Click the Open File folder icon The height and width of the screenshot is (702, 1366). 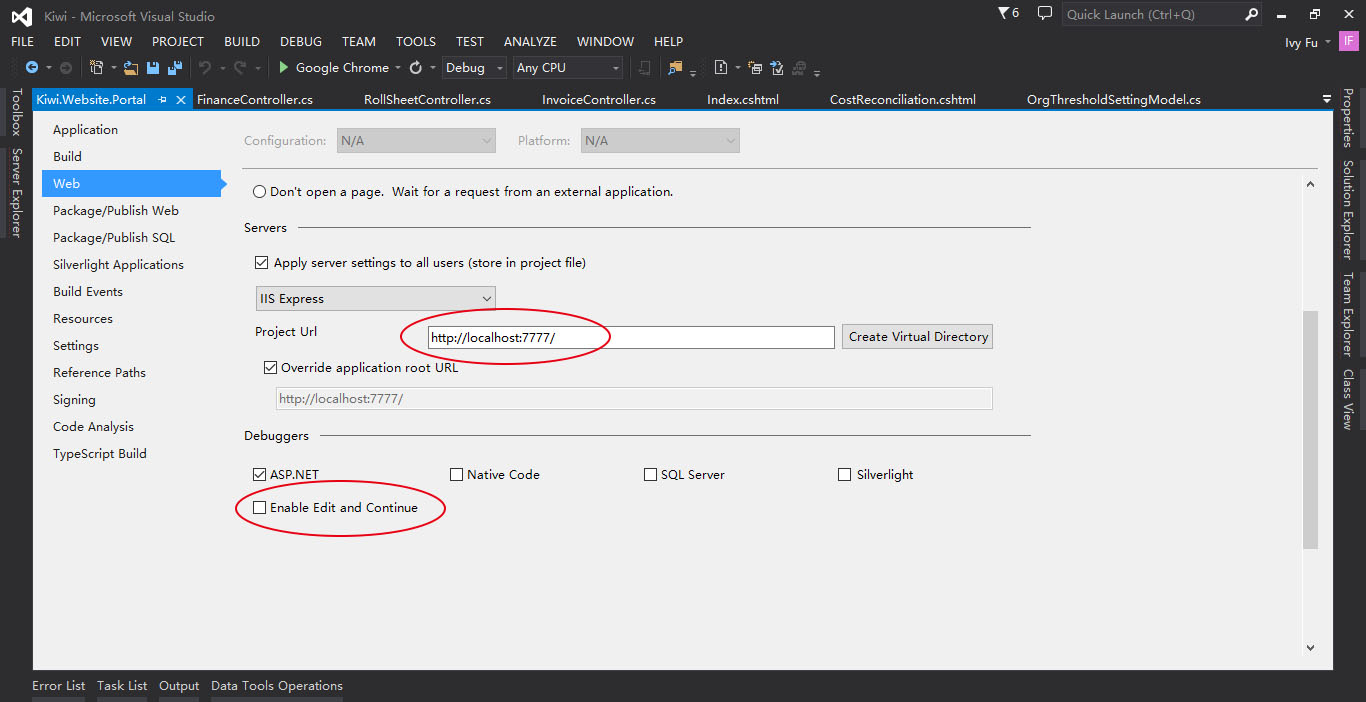pos(131,68)
